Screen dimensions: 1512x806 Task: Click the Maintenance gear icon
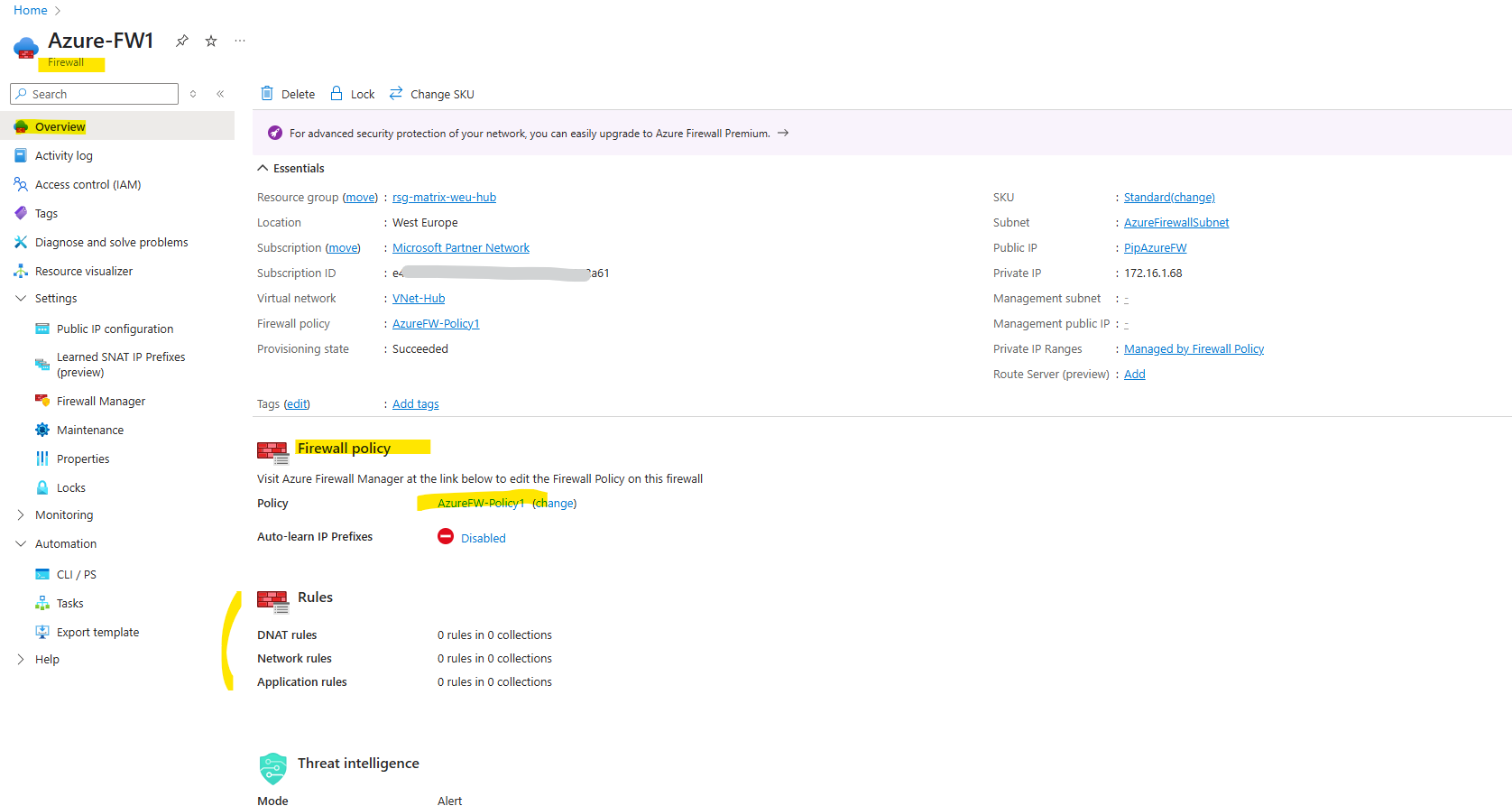(42, 430)
